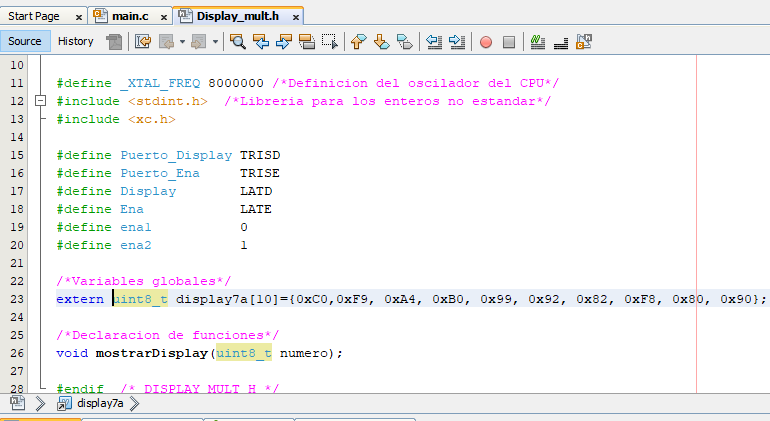The height and width of the screenshot is (421, 770).
Task: Click mostrarDisplay function name
Action: [152, 354]
